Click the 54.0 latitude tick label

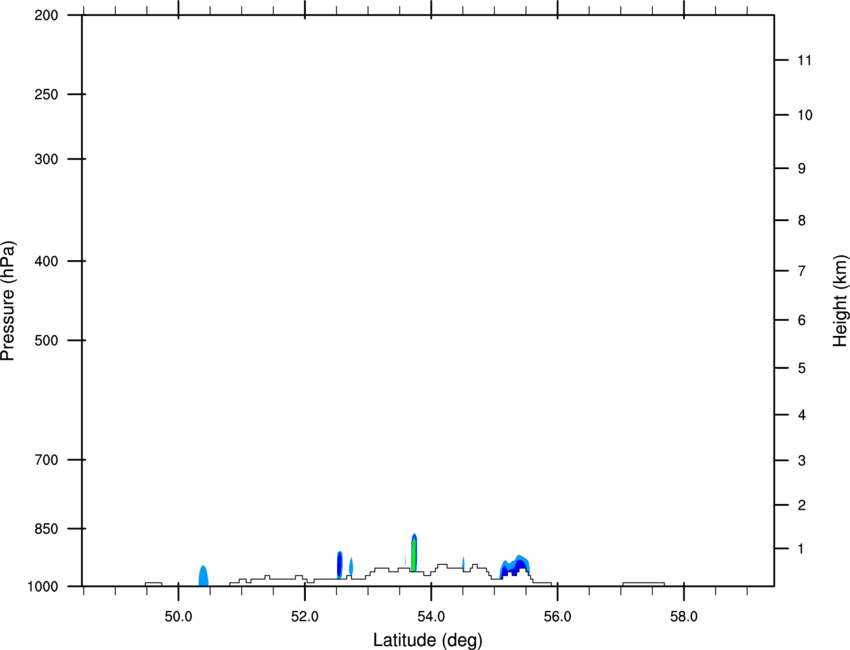click(431, 617)
